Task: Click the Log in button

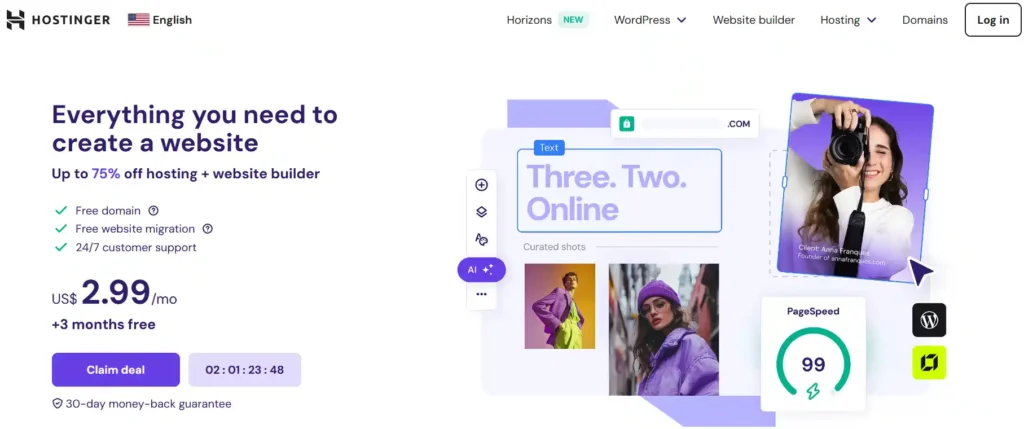Action: tap(993, 20)
